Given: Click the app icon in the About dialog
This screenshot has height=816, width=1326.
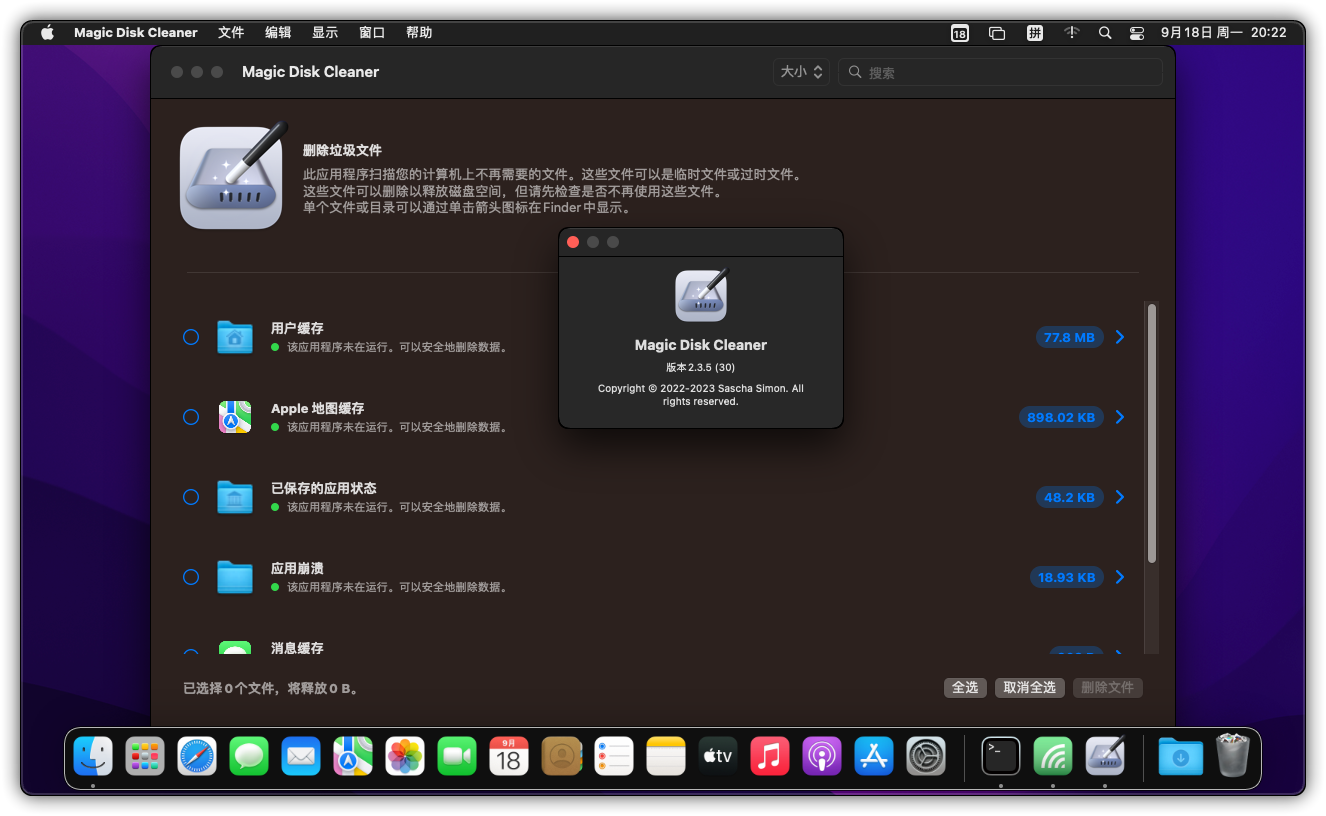Looking at the screenshot, I should (701, 295).
